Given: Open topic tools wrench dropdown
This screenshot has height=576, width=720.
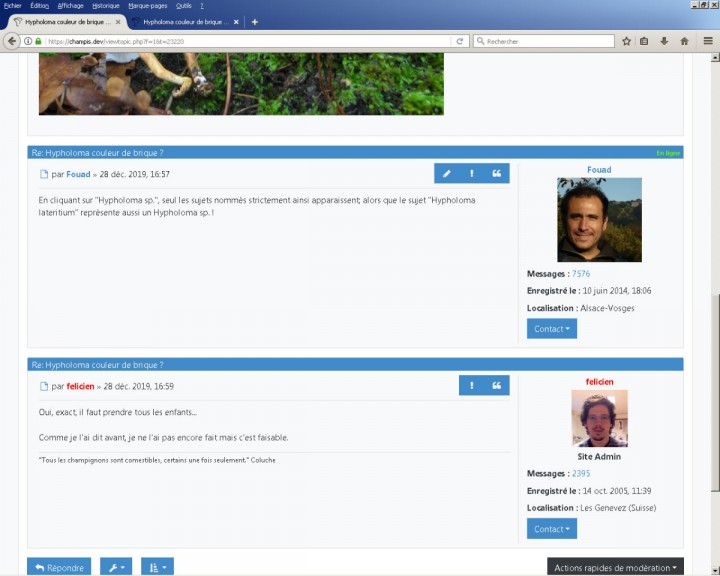Looking at the screenshot, I should 116,568.
